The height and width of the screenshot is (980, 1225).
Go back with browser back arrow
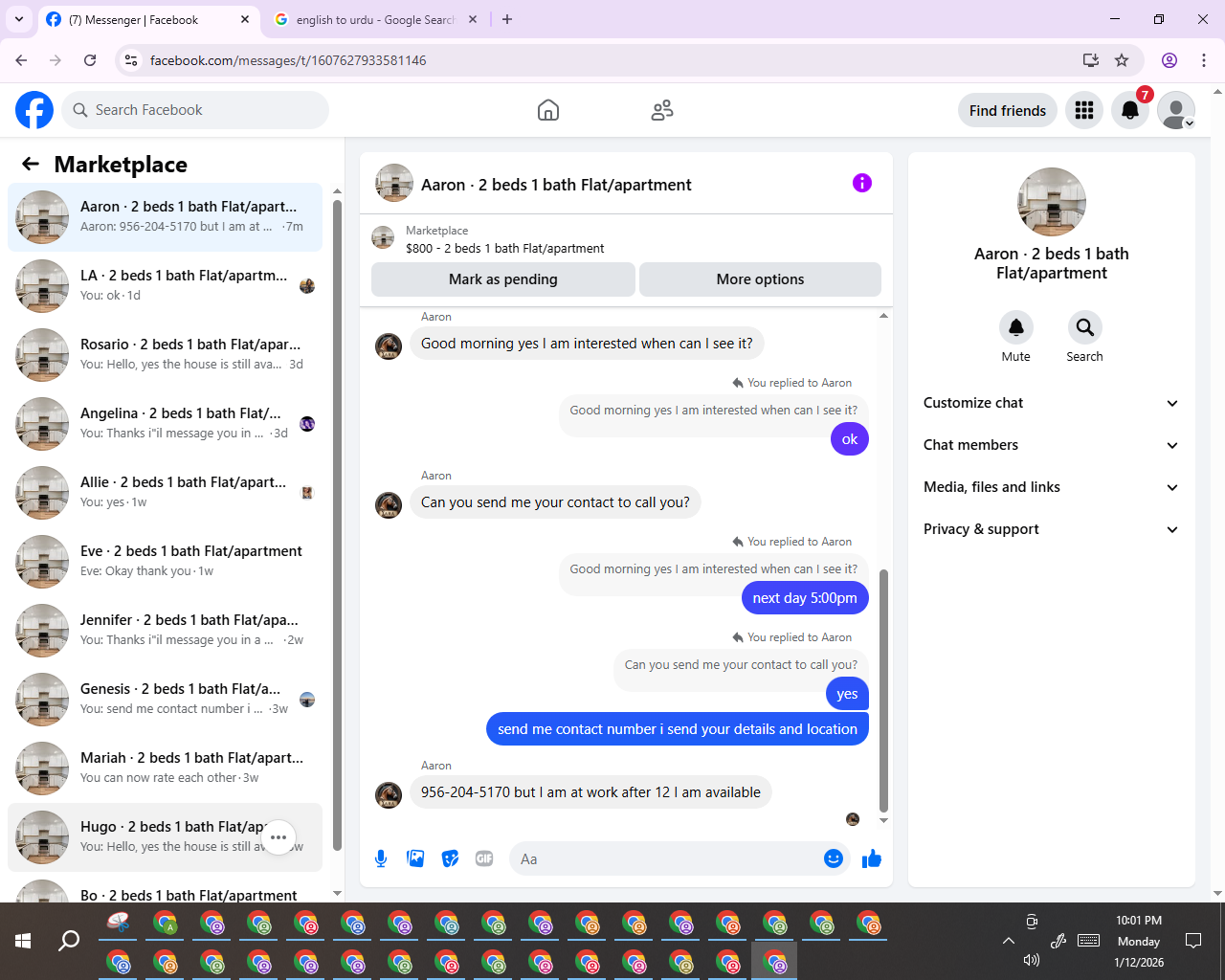21,60
